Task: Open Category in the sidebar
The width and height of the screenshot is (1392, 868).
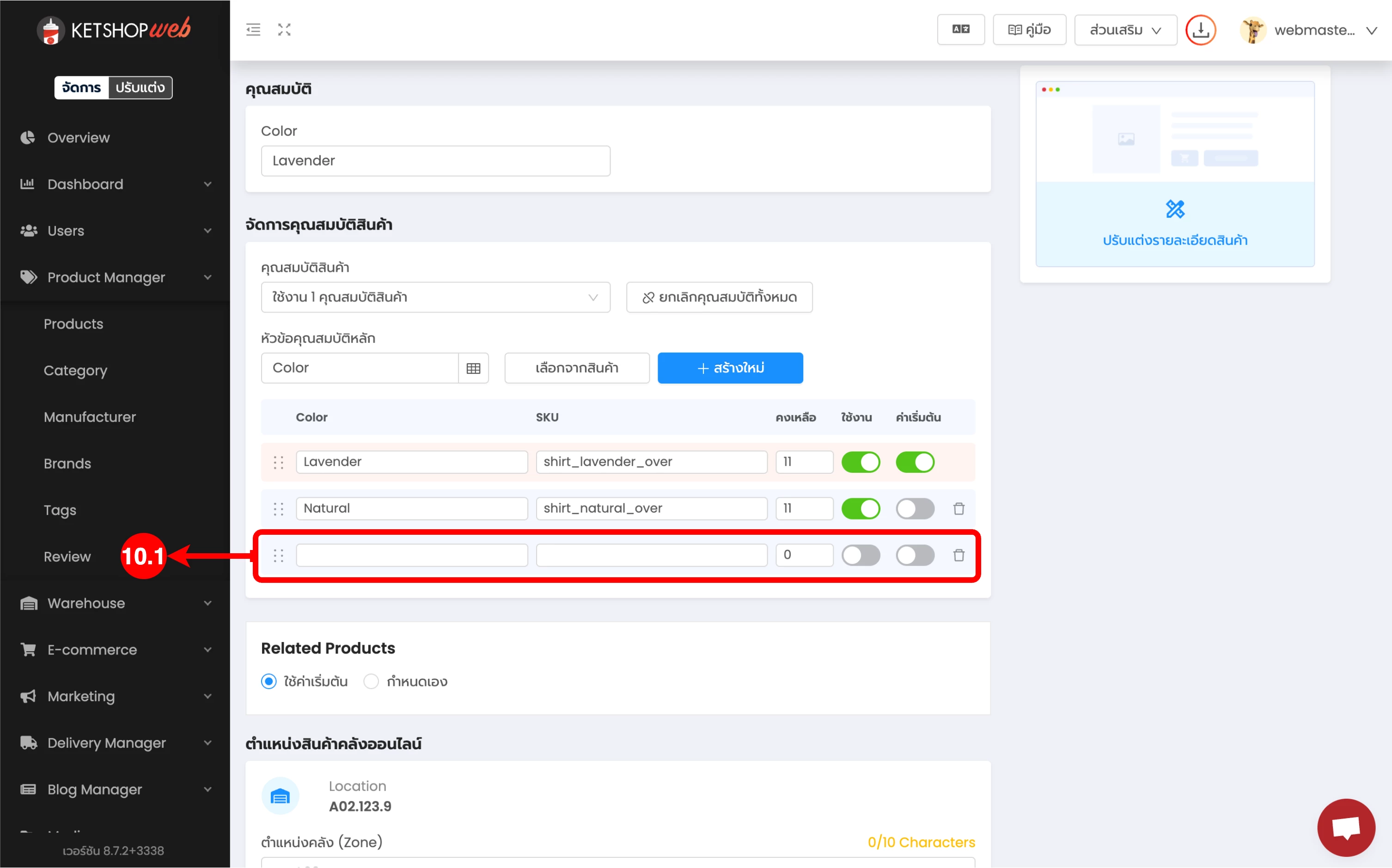Action: point(75,370)
